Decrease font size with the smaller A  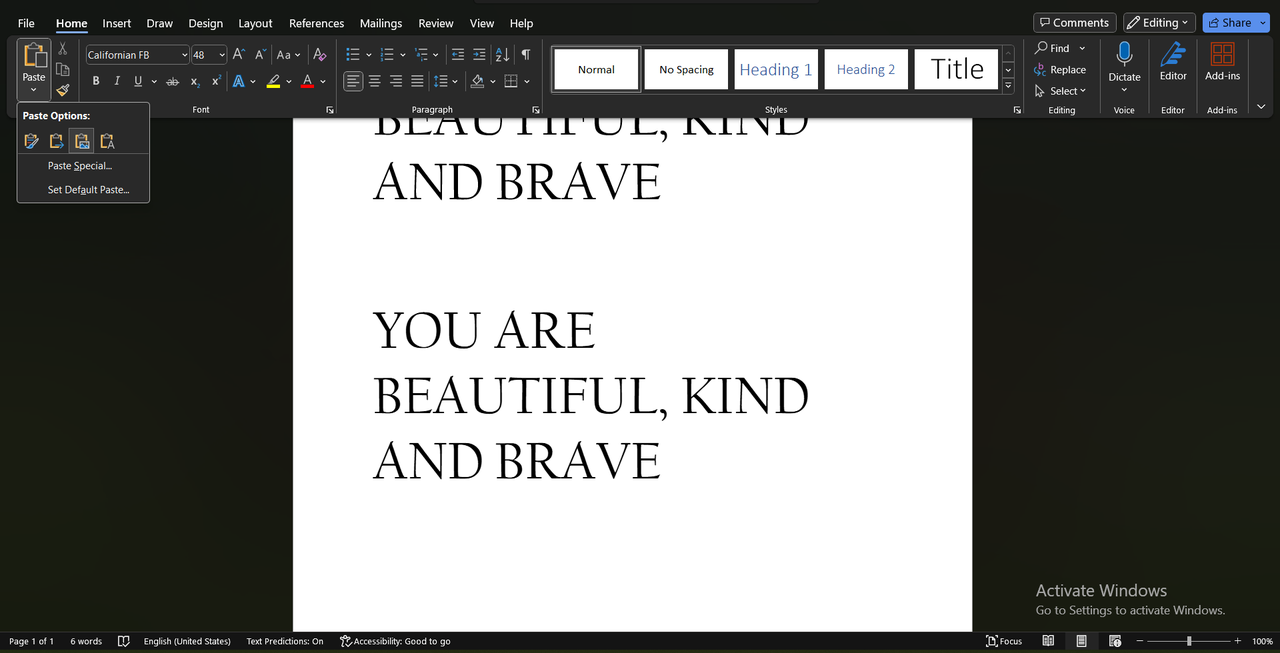click(260, 55)
